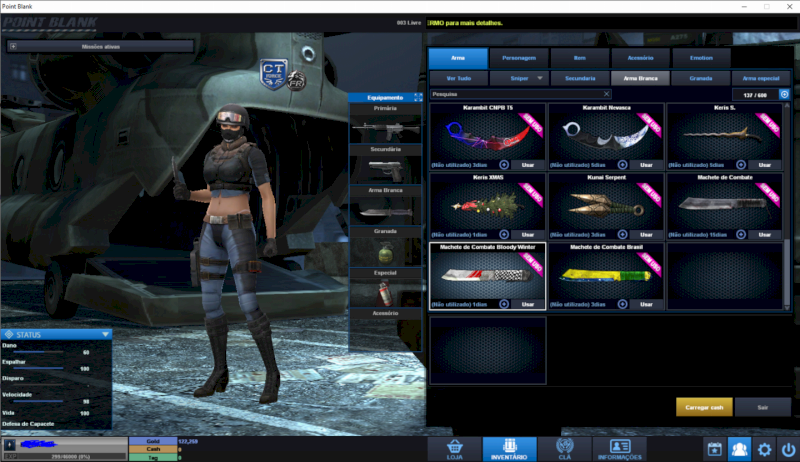Switch to the Acessório tab

[x=640, y=58]
